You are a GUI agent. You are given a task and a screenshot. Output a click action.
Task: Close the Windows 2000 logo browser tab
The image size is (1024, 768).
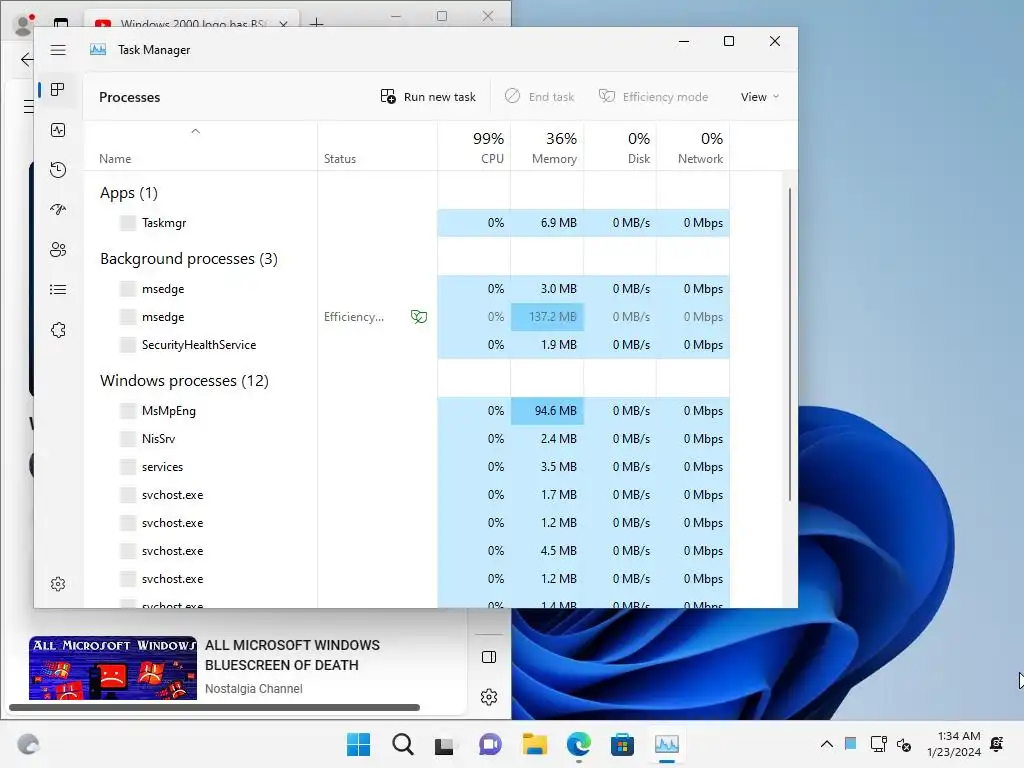[x=283, y=24]
